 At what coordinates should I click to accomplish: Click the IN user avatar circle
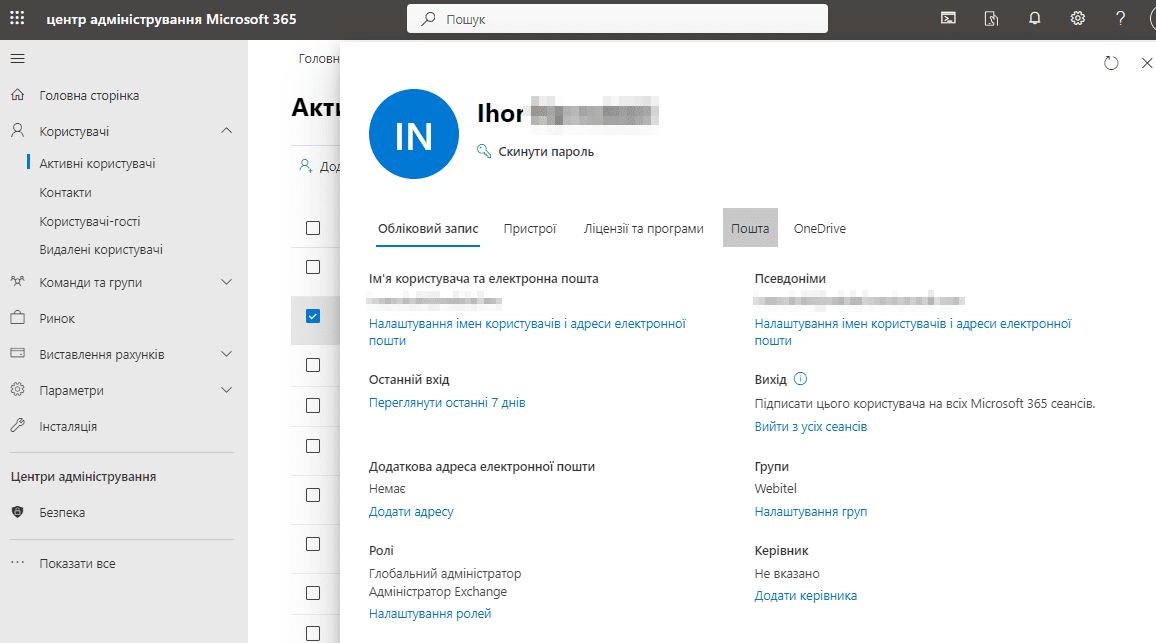(x=414, y=134)
